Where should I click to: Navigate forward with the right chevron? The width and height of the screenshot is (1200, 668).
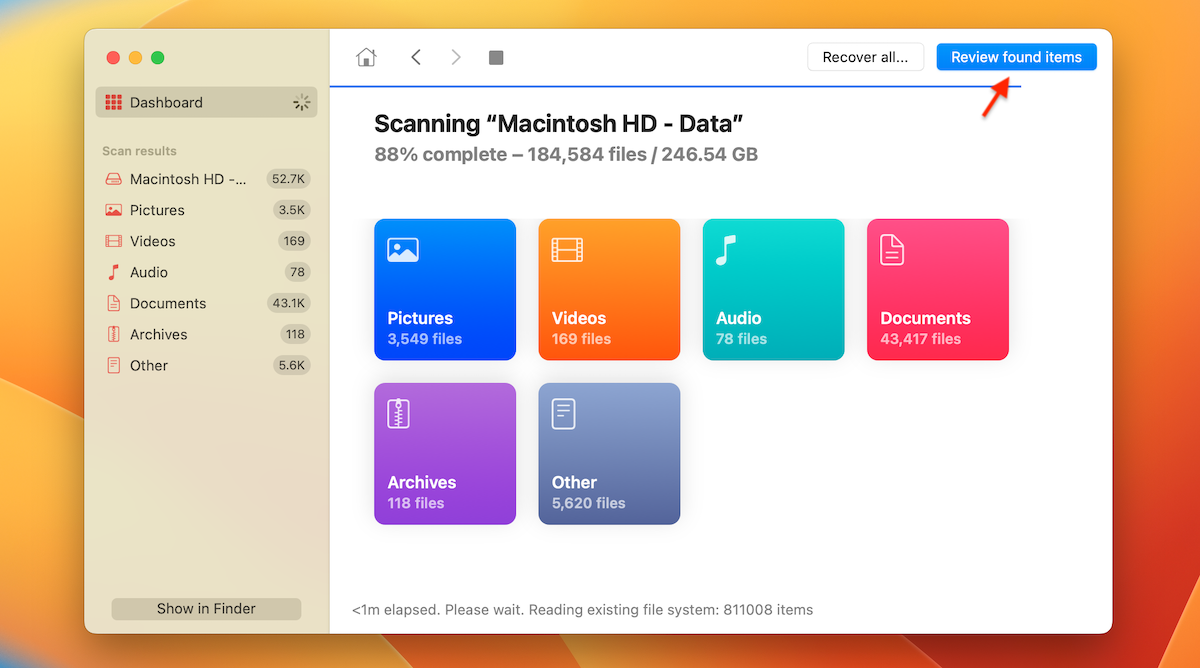tap(456, 57)
